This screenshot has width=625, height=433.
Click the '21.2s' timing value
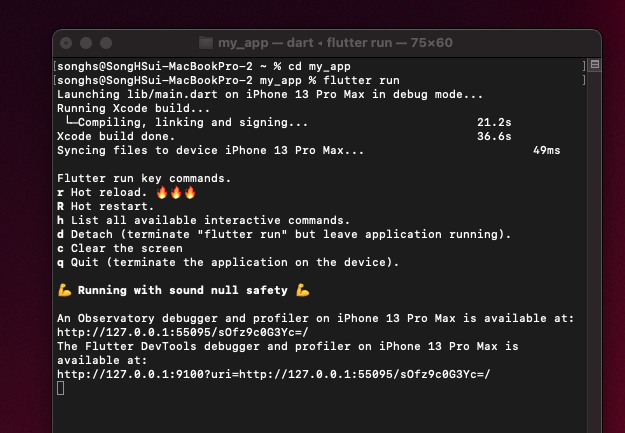(x=494, y=122)
